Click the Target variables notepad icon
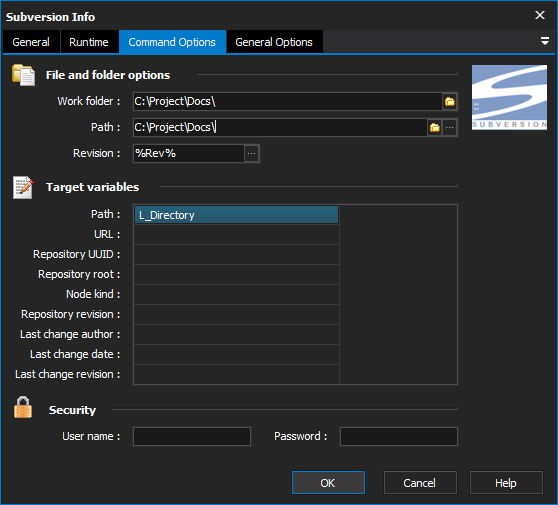 coord(23,187)
